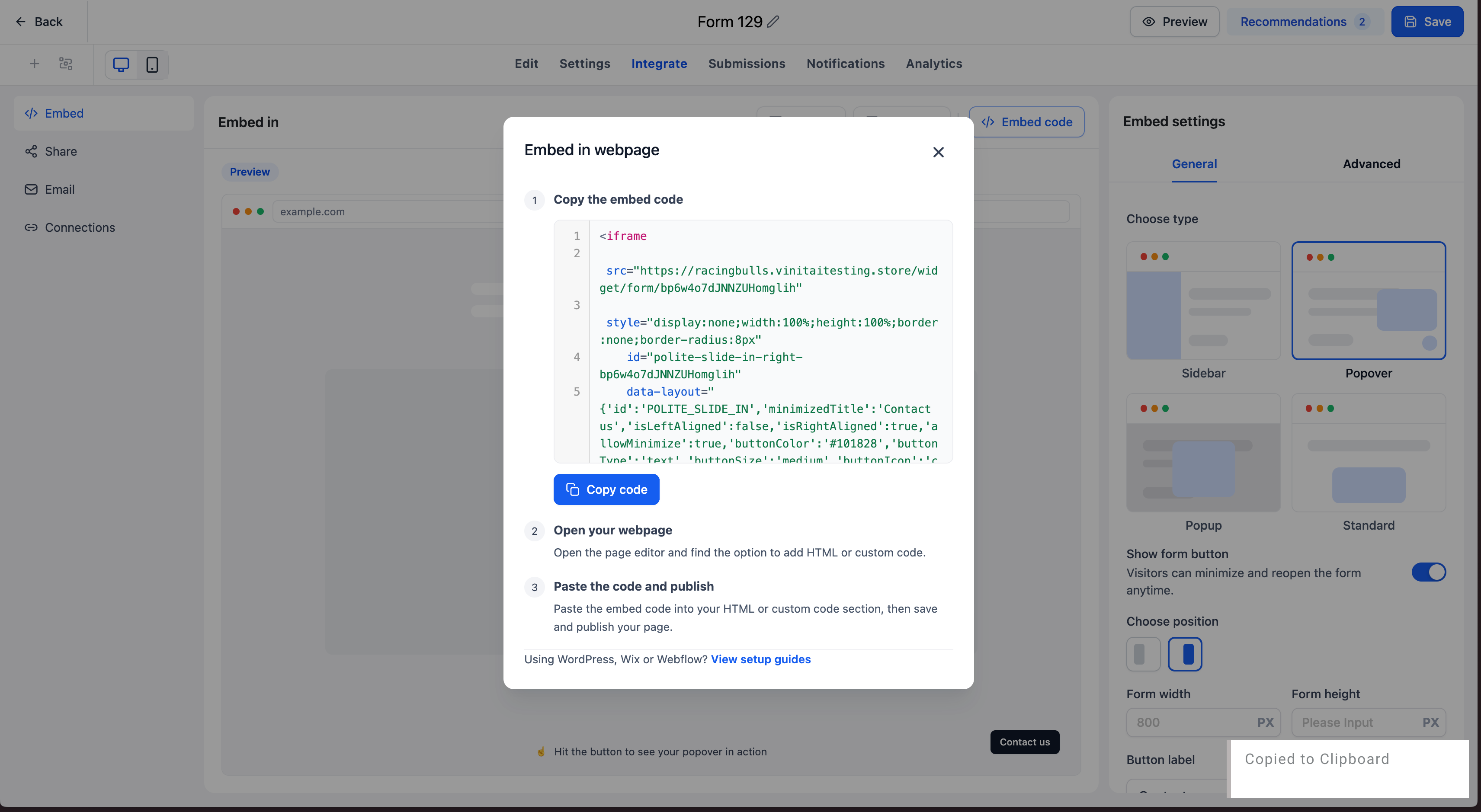
Task: Select Connections in the left sidebar
Action: tap(104, 227)
